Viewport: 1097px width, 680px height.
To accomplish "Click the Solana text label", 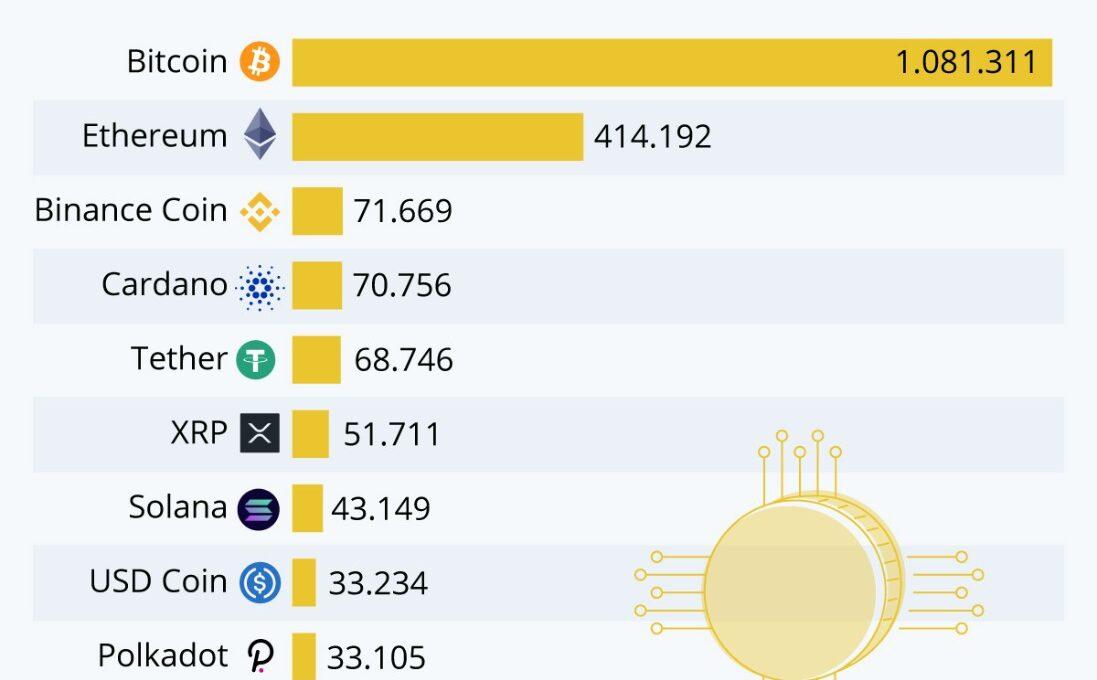I will pos(178,508).
